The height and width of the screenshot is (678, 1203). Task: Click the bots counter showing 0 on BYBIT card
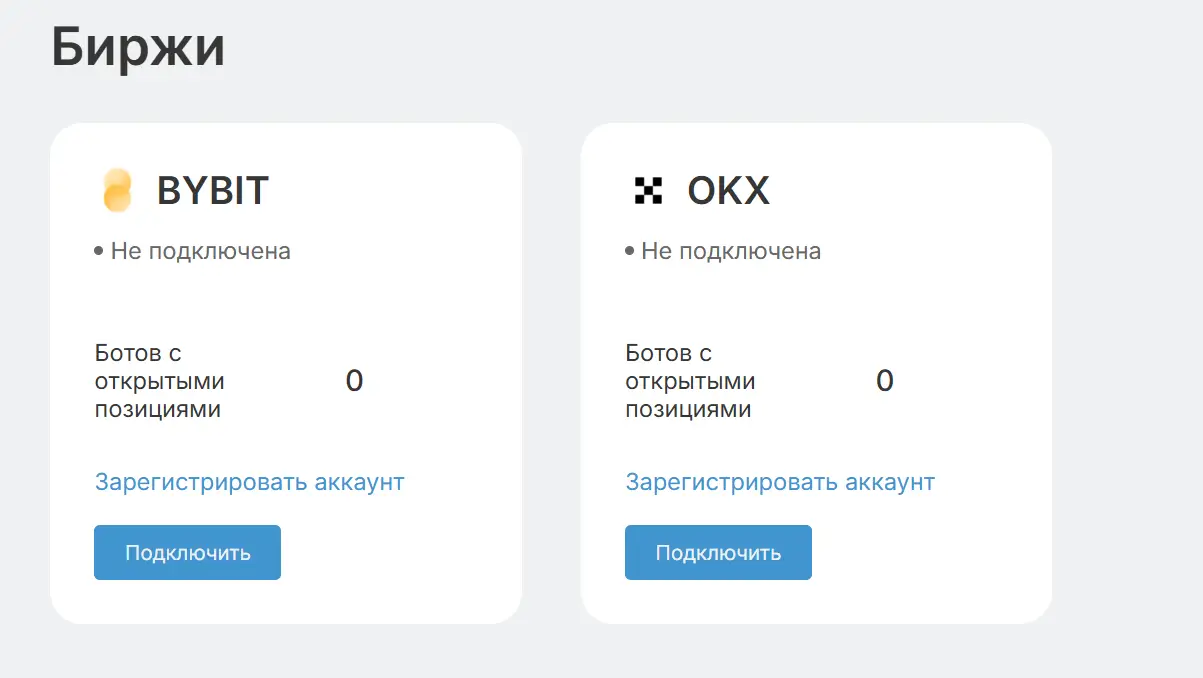coord(353,380)
